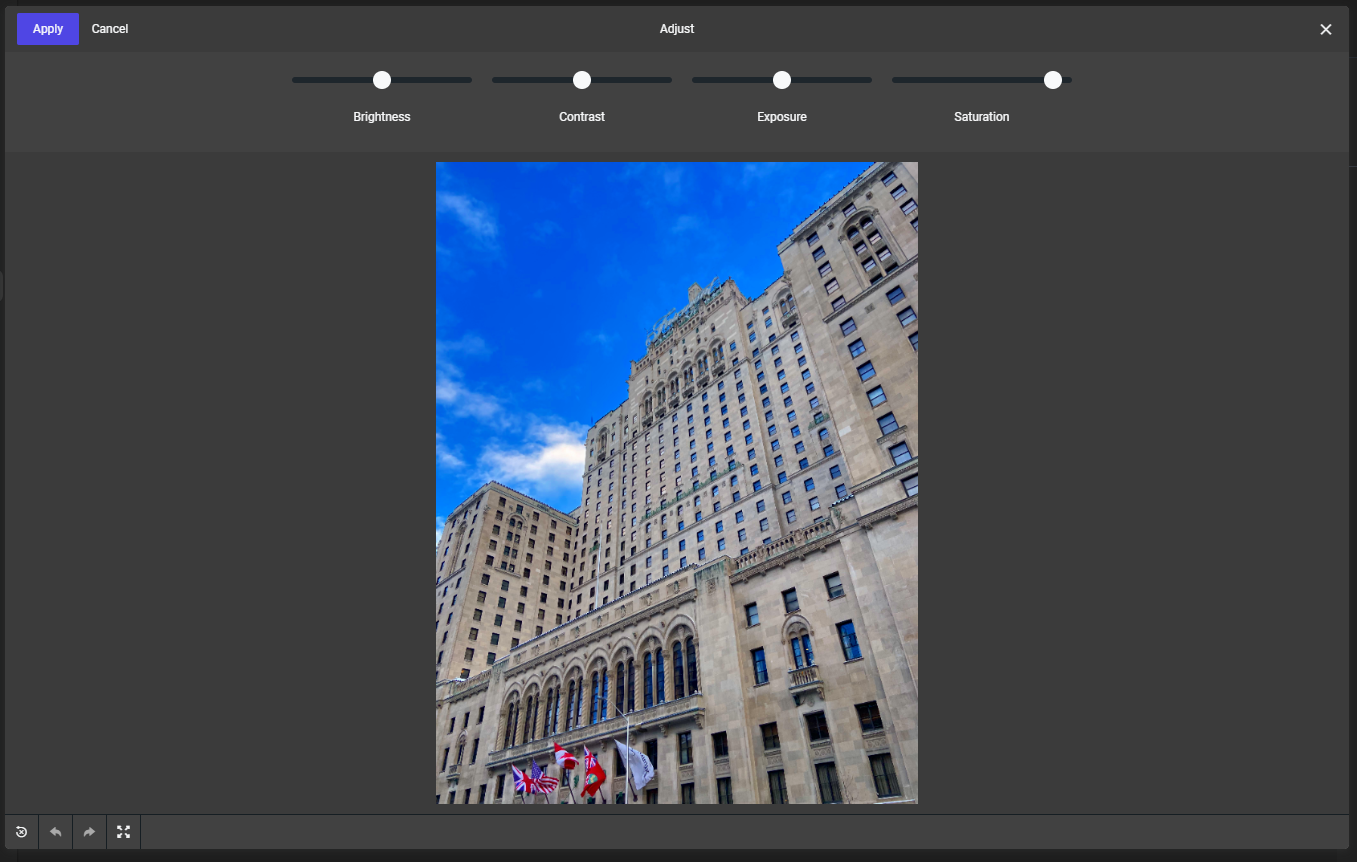Click the Apply button
The width and height of the screenshot is (1357, 862).
(48, 29)
